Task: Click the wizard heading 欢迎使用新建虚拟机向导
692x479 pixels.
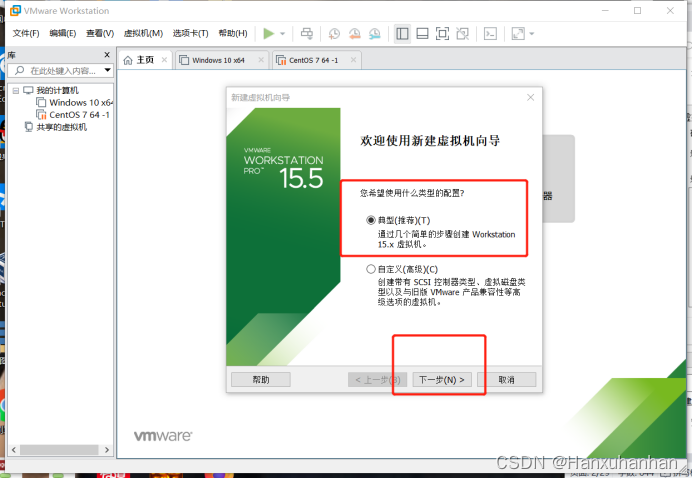Action: coord(430,141)
